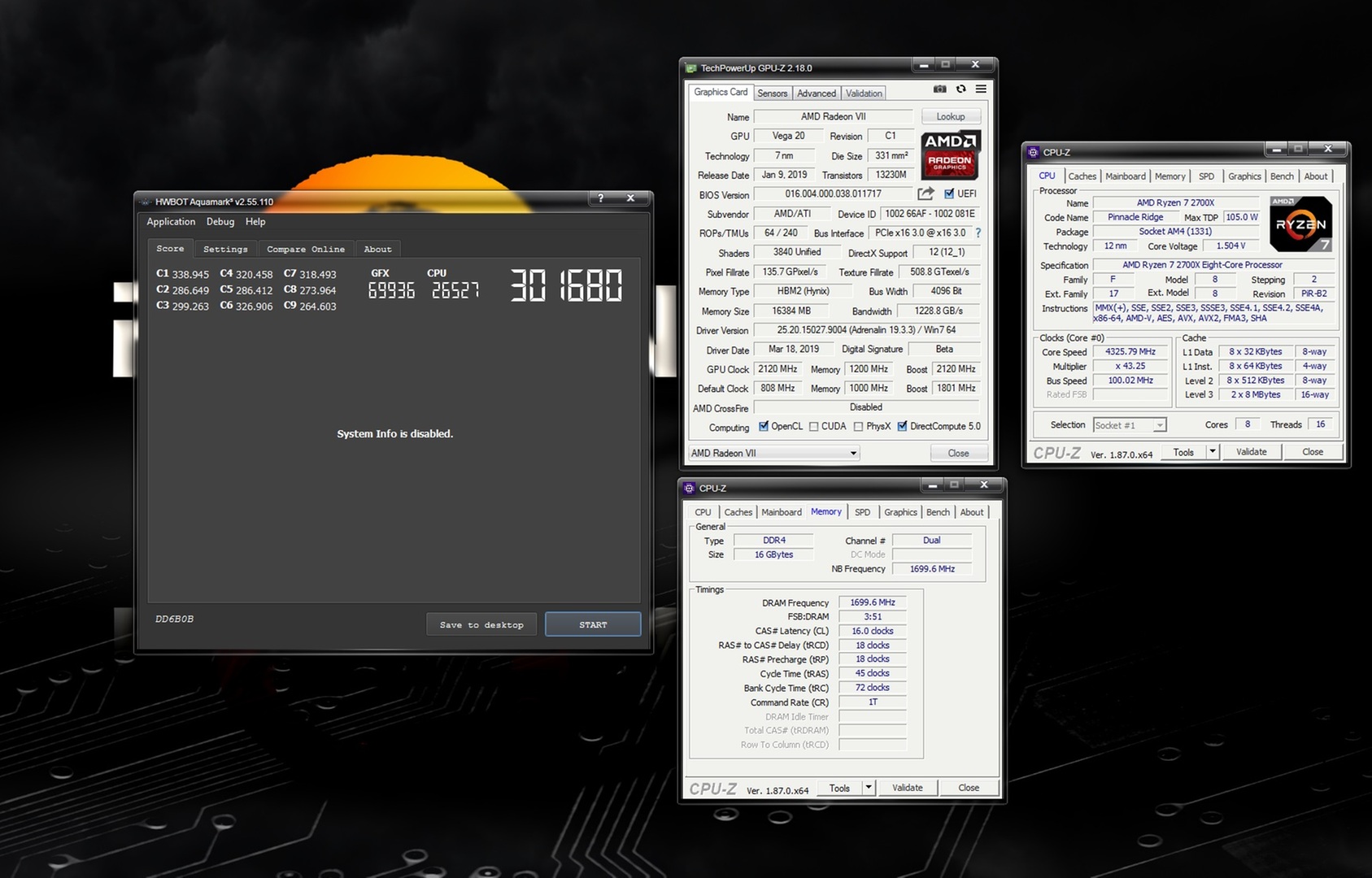This screenshot has height=878, width=1372.
Task: Open the Application menu in Aquamark
Action: pos(171,222)
